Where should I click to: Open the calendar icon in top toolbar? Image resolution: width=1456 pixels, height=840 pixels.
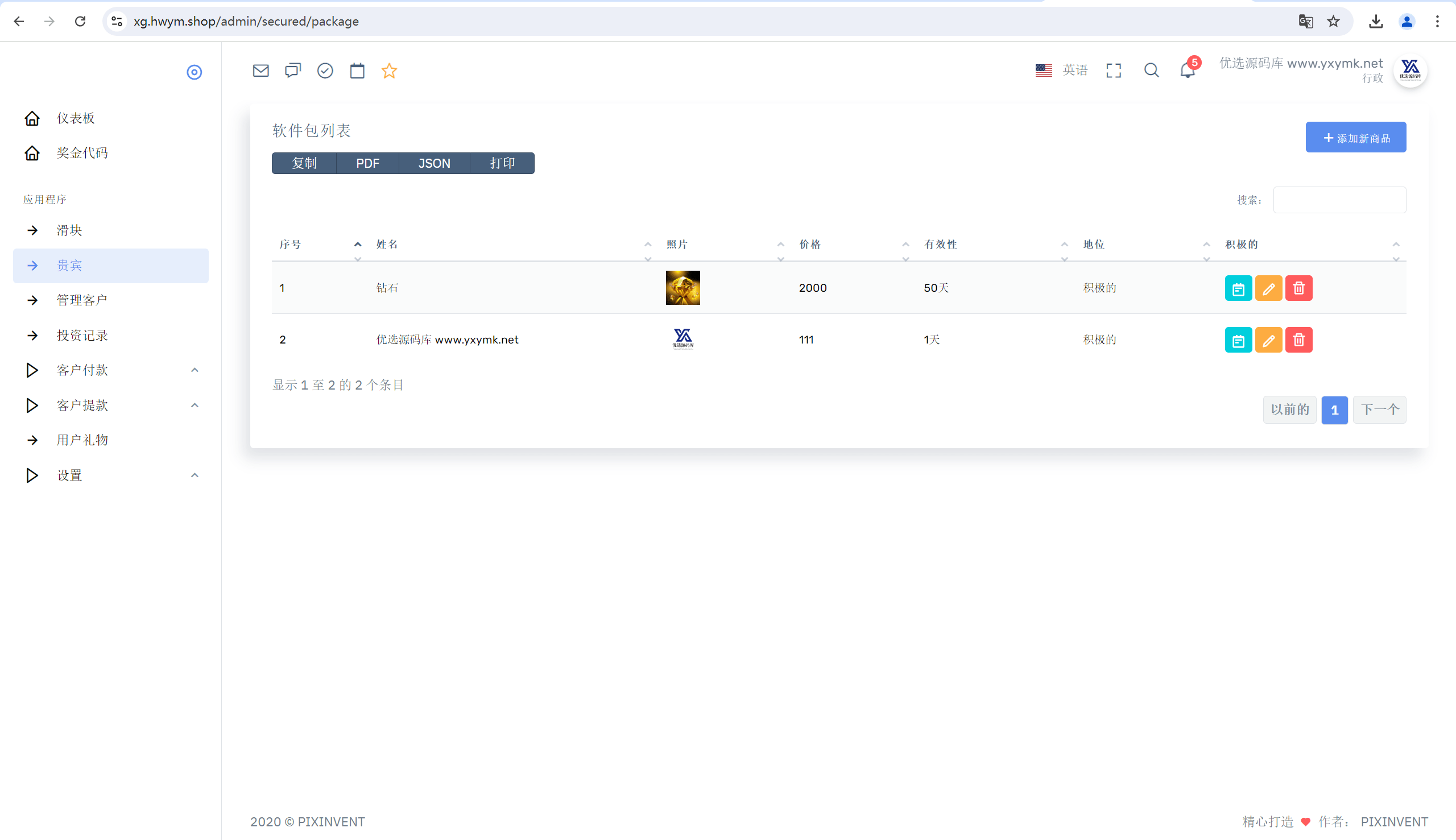point(357,71)
